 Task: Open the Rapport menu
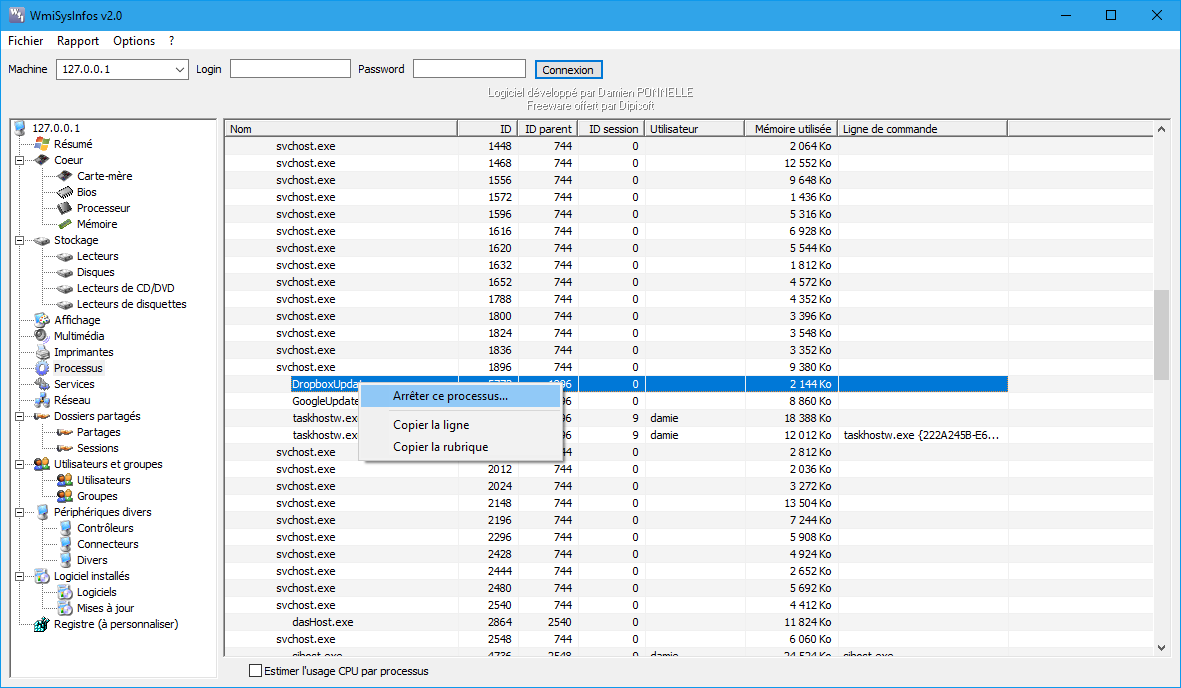(x=78, y=41)
